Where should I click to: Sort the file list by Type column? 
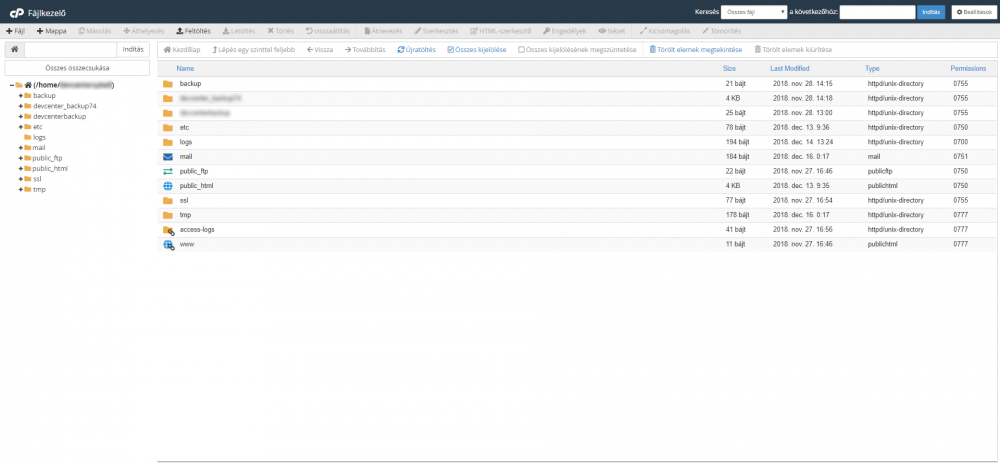(872, 68)
